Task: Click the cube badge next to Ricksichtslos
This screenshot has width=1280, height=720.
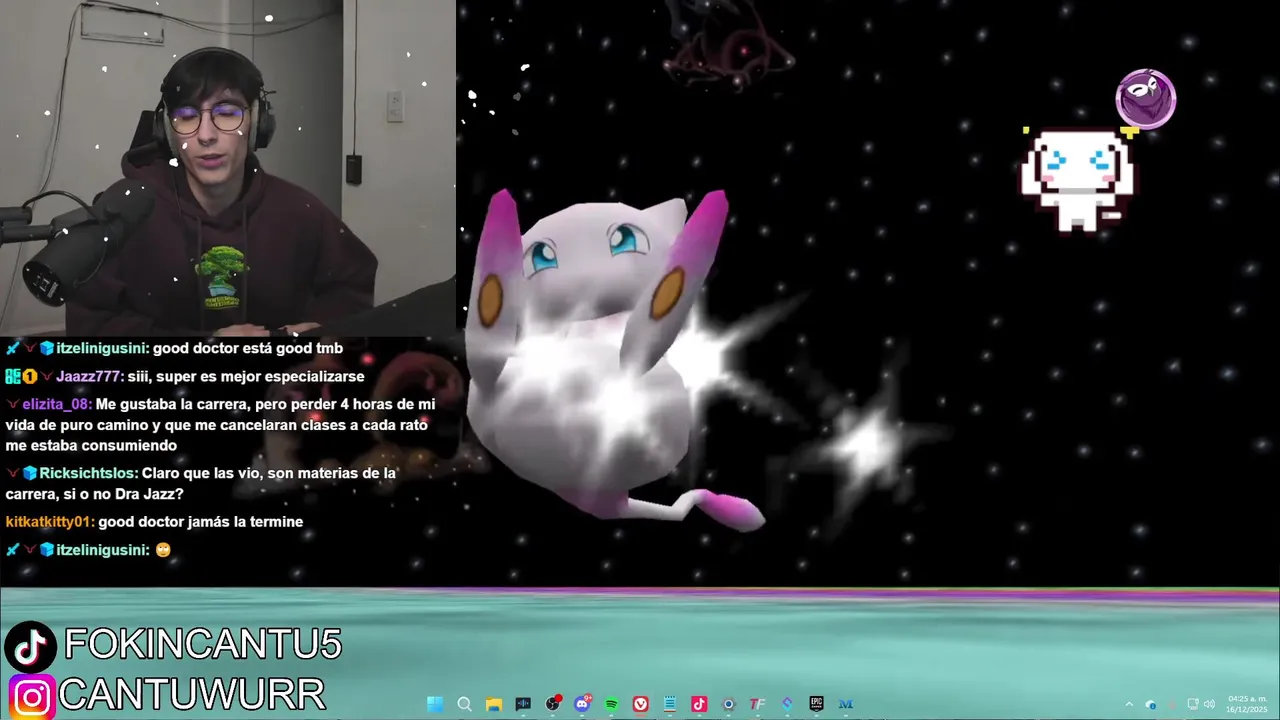Action: pyautogui.click(x=30, y=473)
